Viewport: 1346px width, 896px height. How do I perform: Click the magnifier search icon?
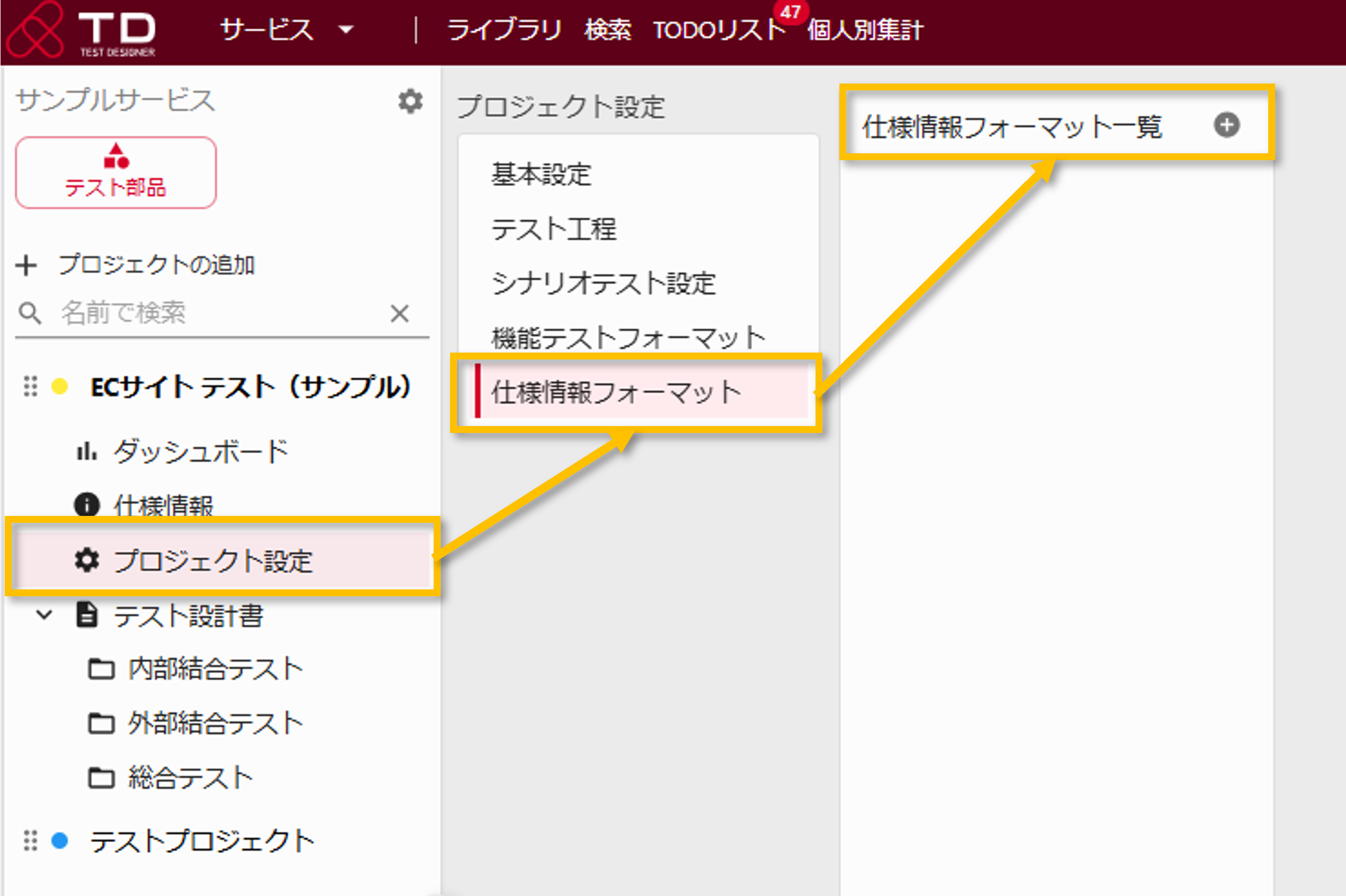30,313
